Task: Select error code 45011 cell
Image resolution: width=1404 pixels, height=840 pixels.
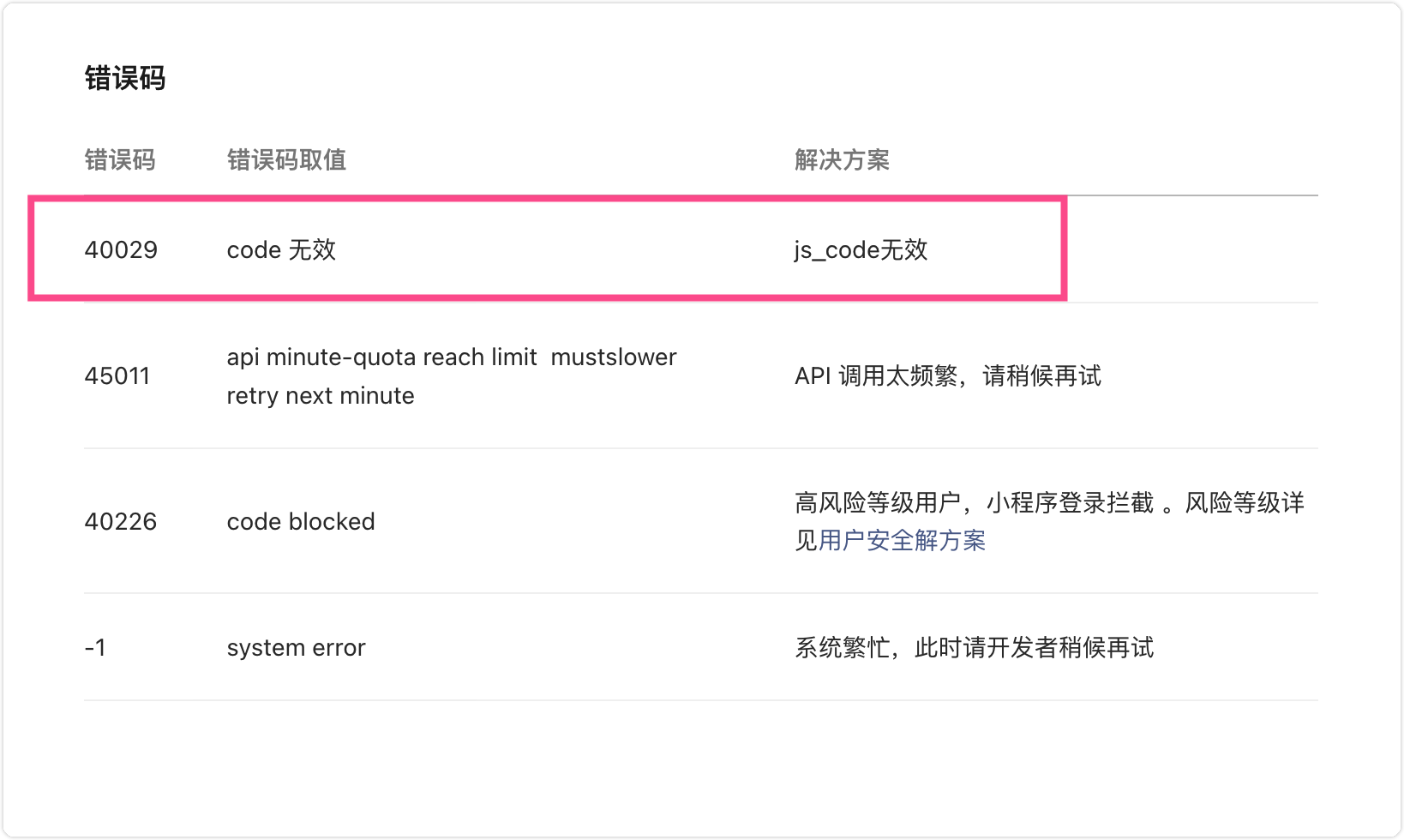Action: [x=117, y=376]
